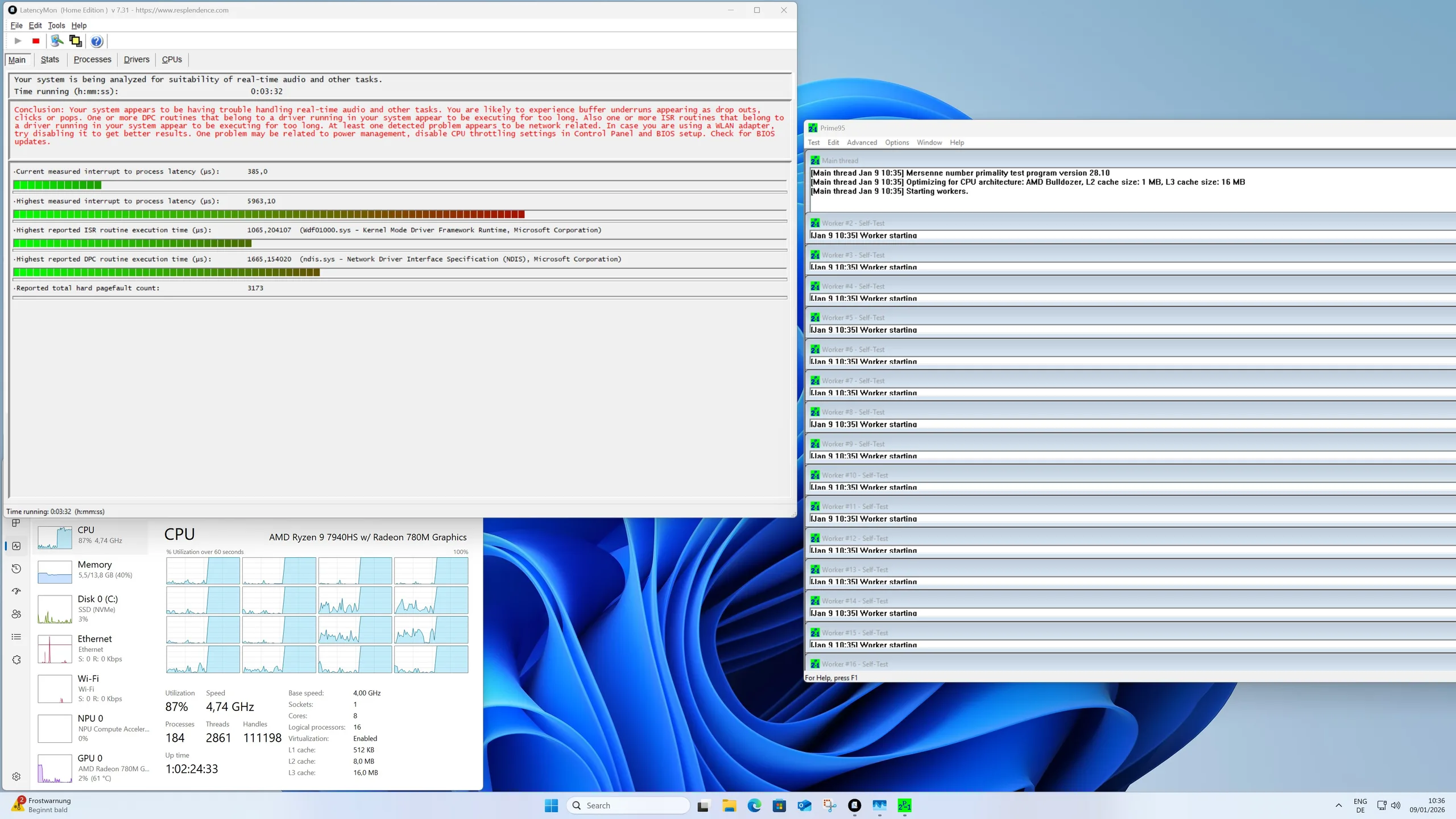The height and width of the screenshot is (819, 1456).
Task: Open Task Manager Users page
Action: [16, 614]
